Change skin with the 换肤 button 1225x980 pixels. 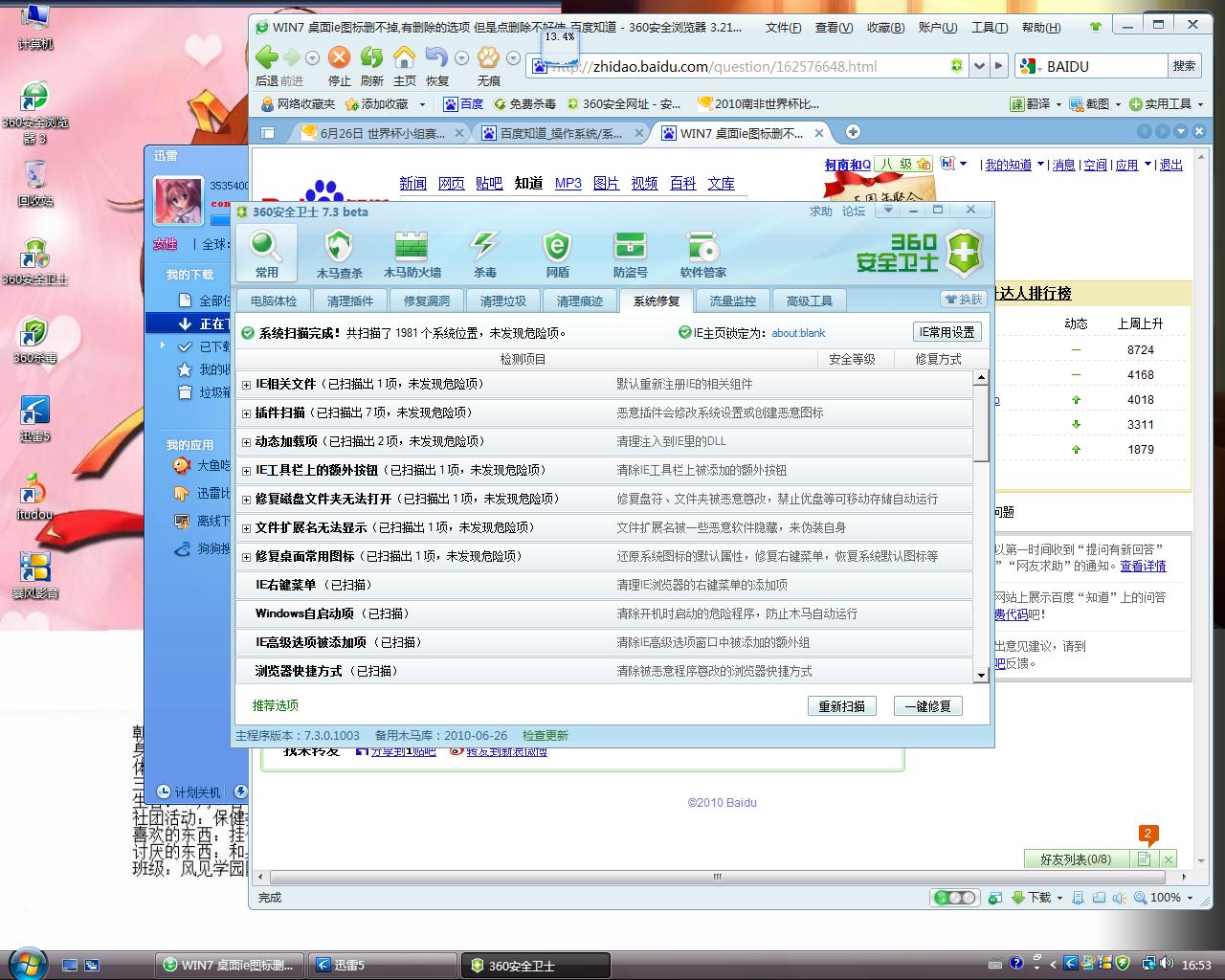964,300
